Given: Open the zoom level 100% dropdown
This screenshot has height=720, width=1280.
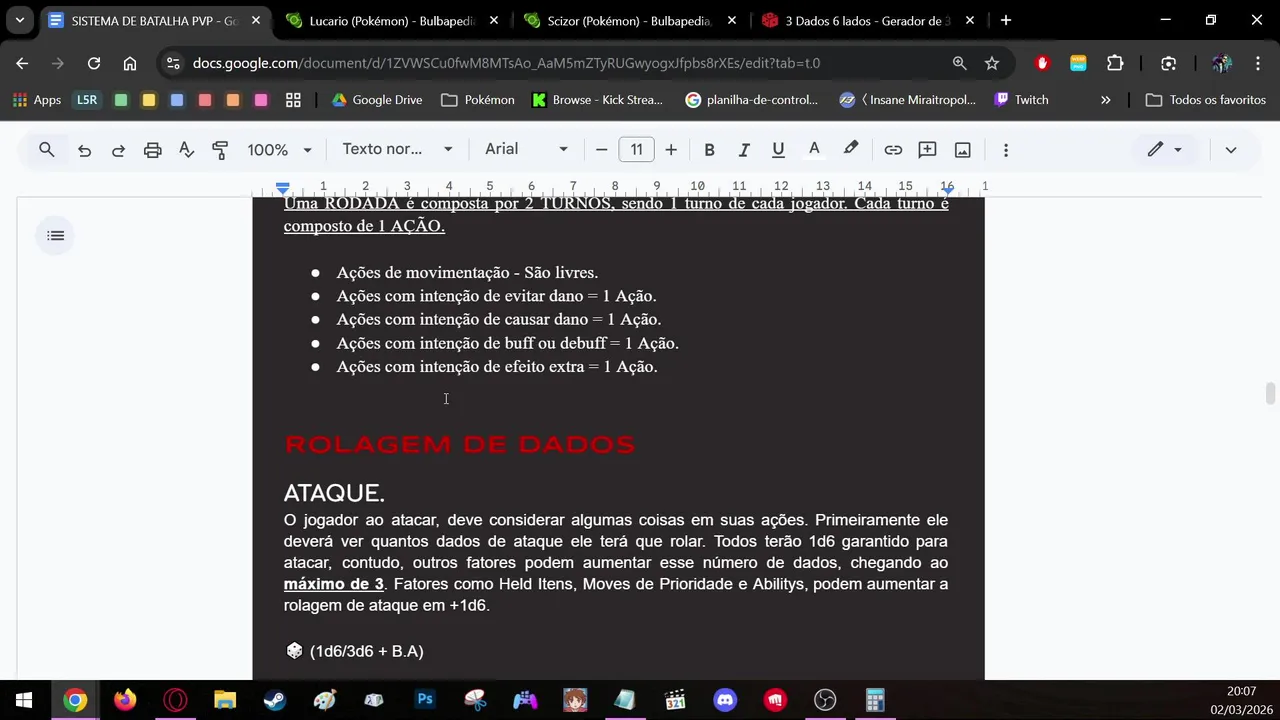Looking at the screenshot, I should tap(279, 150).
